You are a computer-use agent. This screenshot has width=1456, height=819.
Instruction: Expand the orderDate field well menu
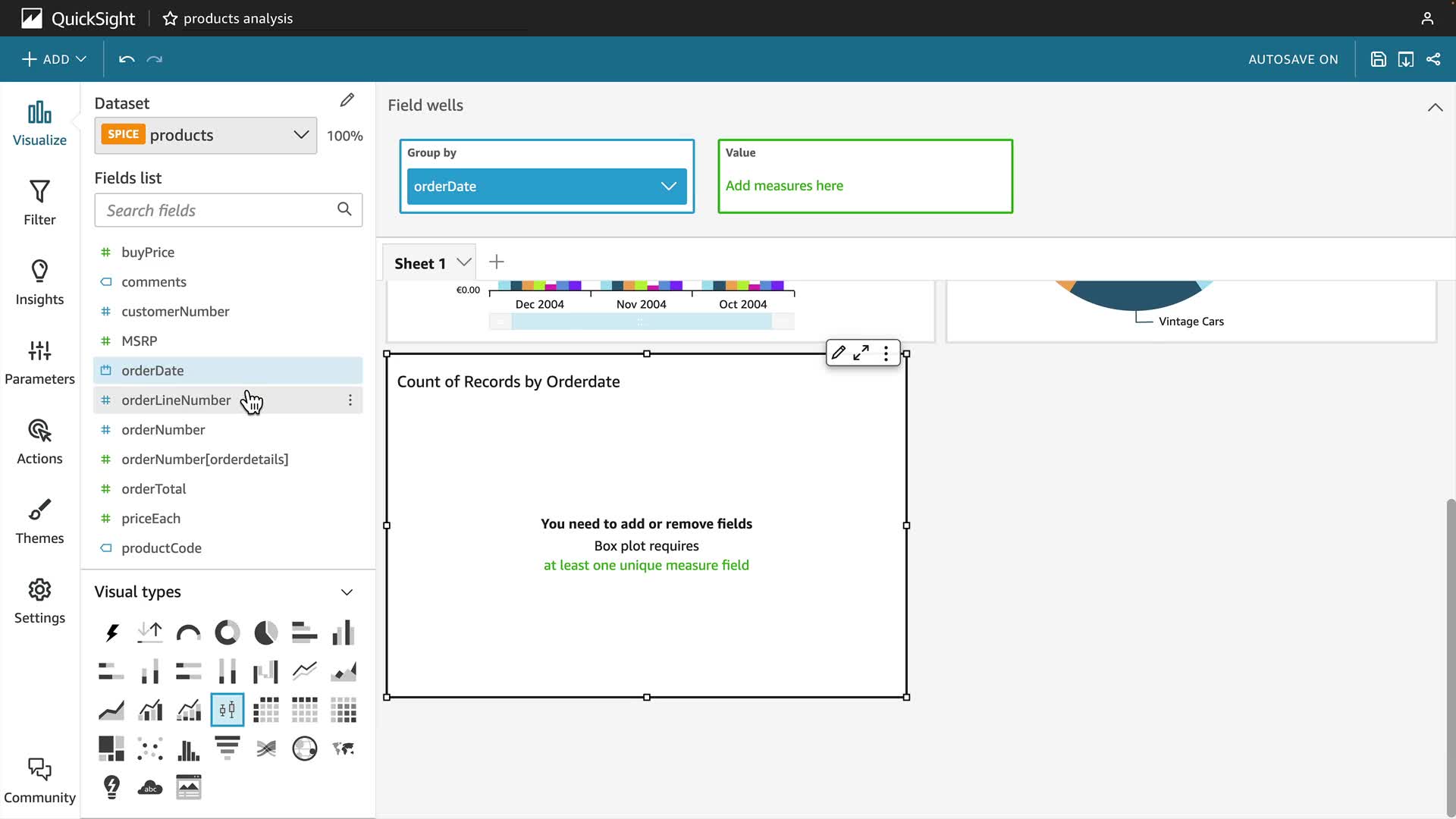668,187
